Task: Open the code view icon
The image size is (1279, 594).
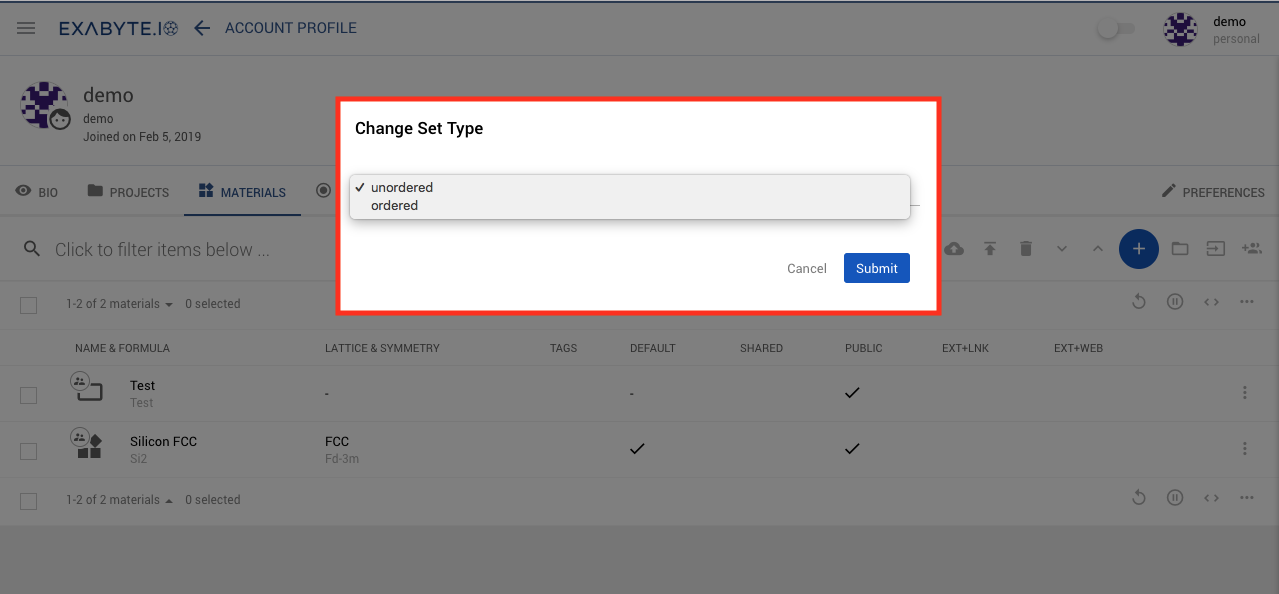Action: pos(1211,301)
